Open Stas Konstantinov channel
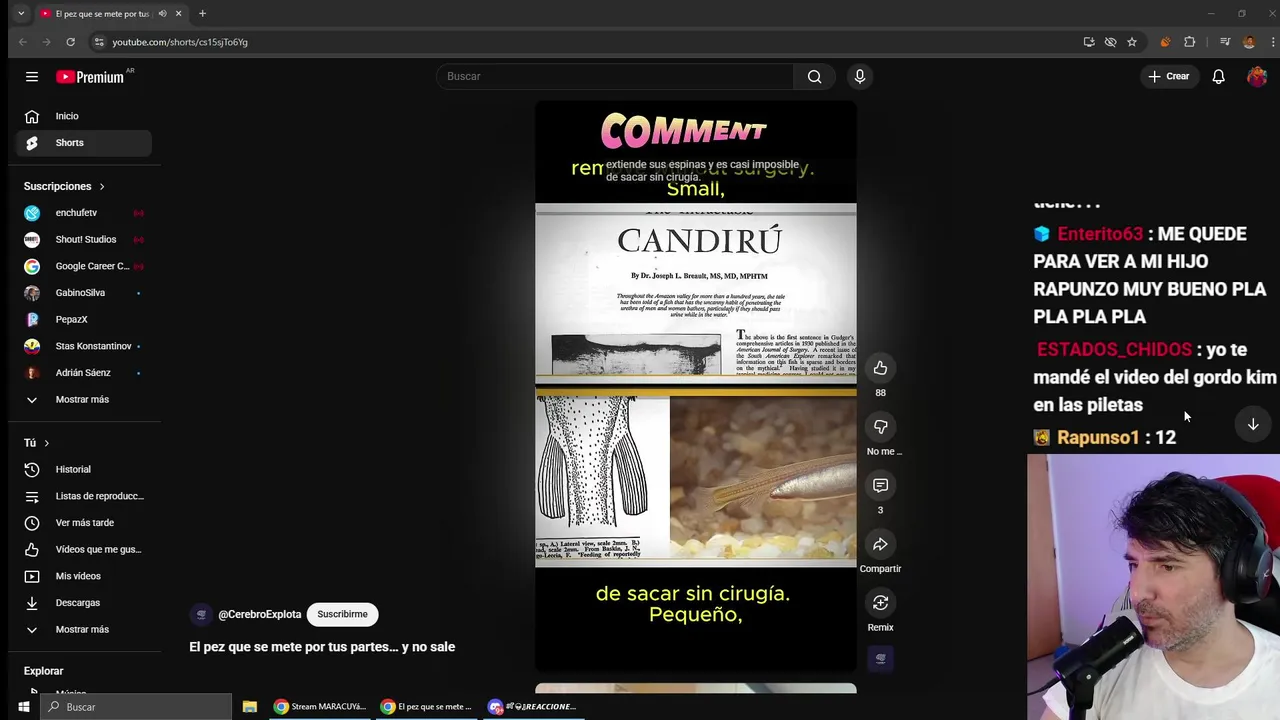The image size is (1280, 720). click(84, 346)
